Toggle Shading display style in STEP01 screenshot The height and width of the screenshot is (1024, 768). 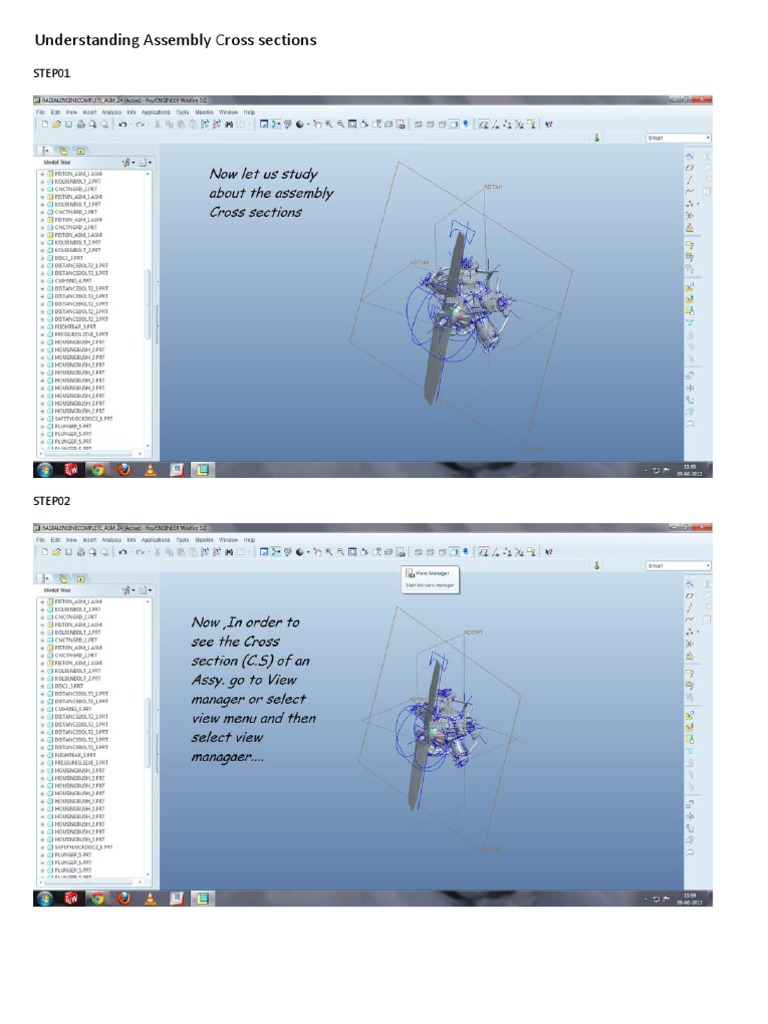coord(454,124)
